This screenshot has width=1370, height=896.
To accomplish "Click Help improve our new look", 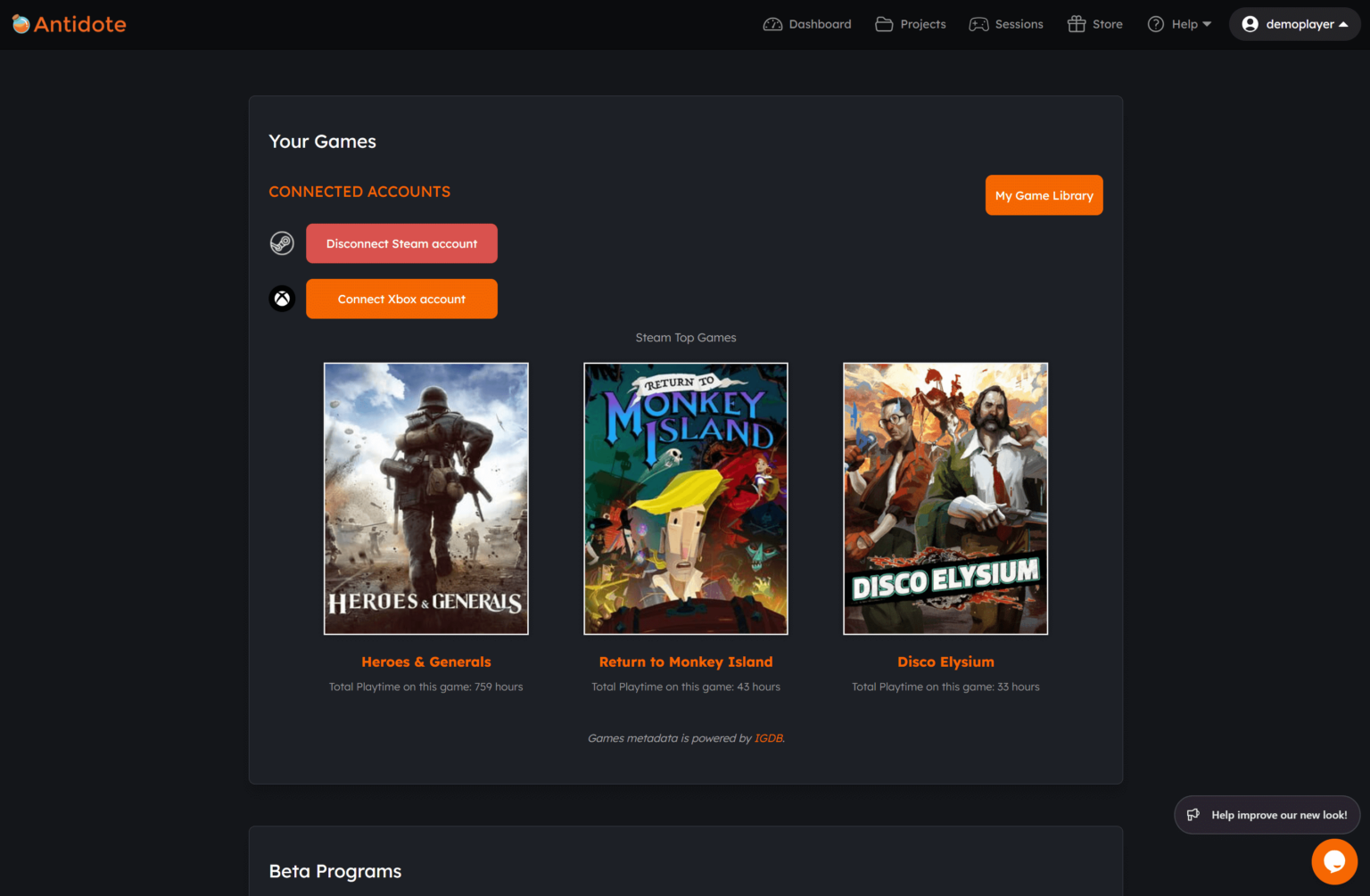I will (1267, 814).
